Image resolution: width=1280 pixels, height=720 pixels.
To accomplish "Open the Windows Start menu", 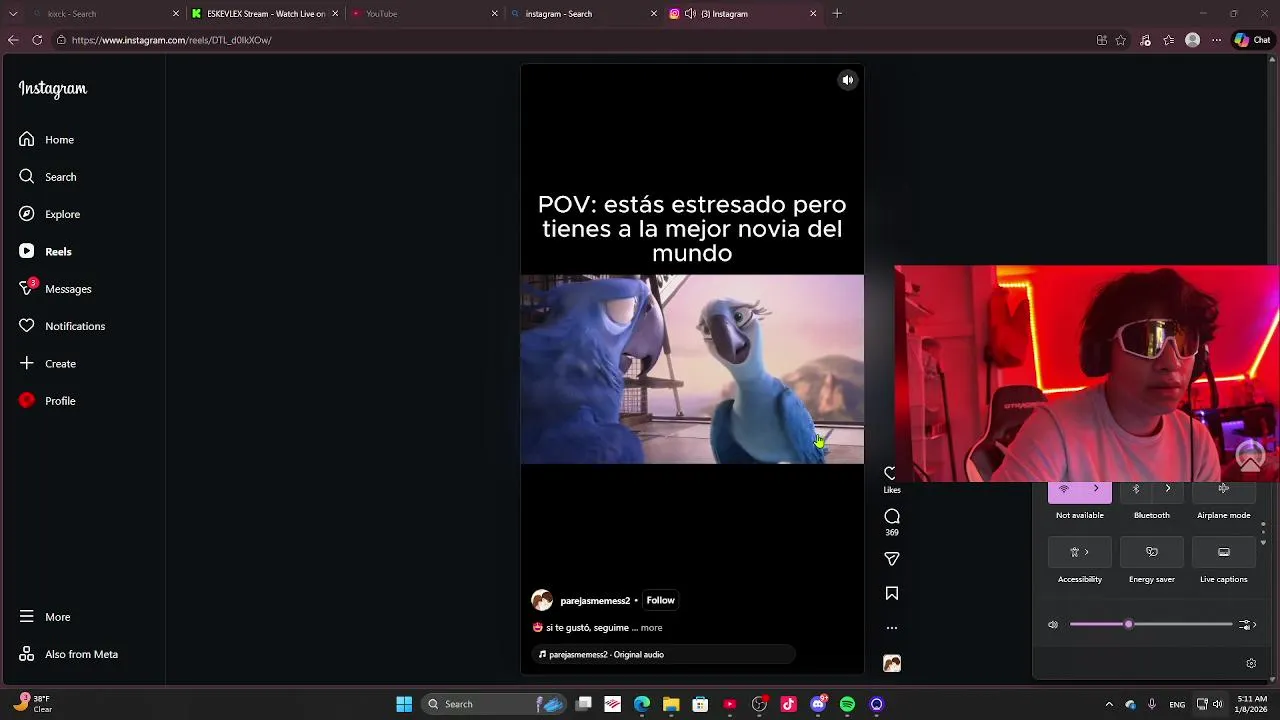I will (404, 704).
